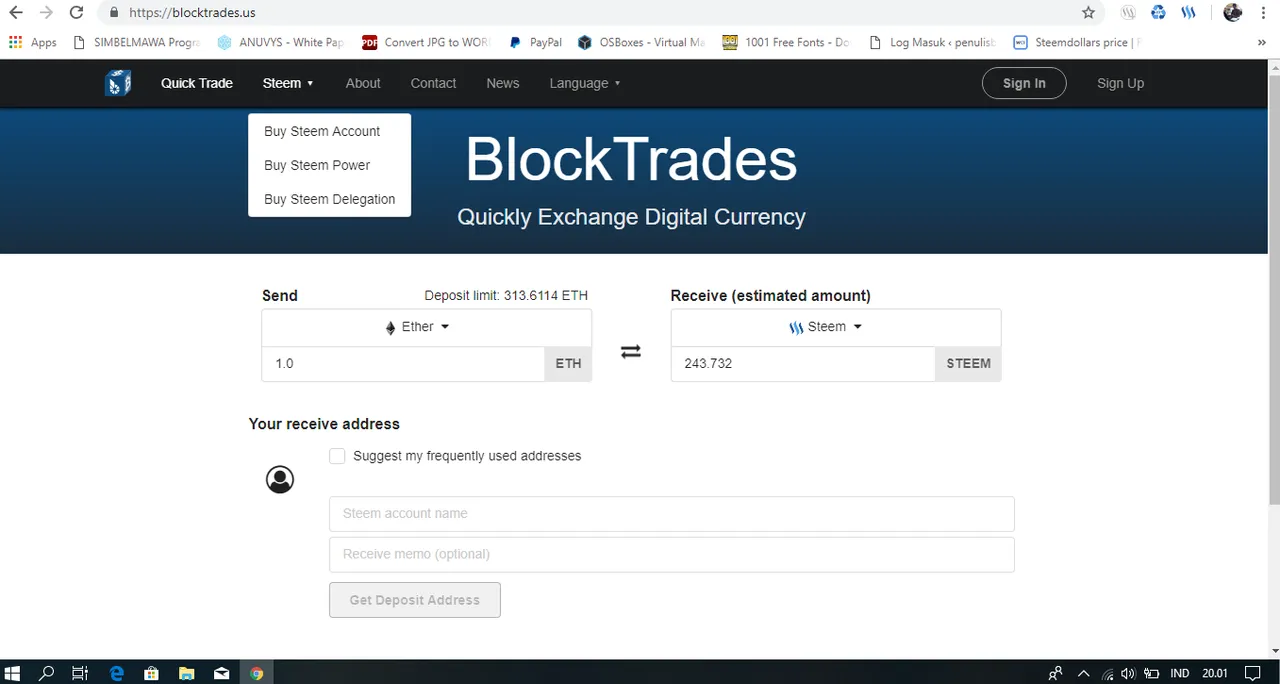
Task: Open the volume control in tray
Action: (x=1128, y=674)
